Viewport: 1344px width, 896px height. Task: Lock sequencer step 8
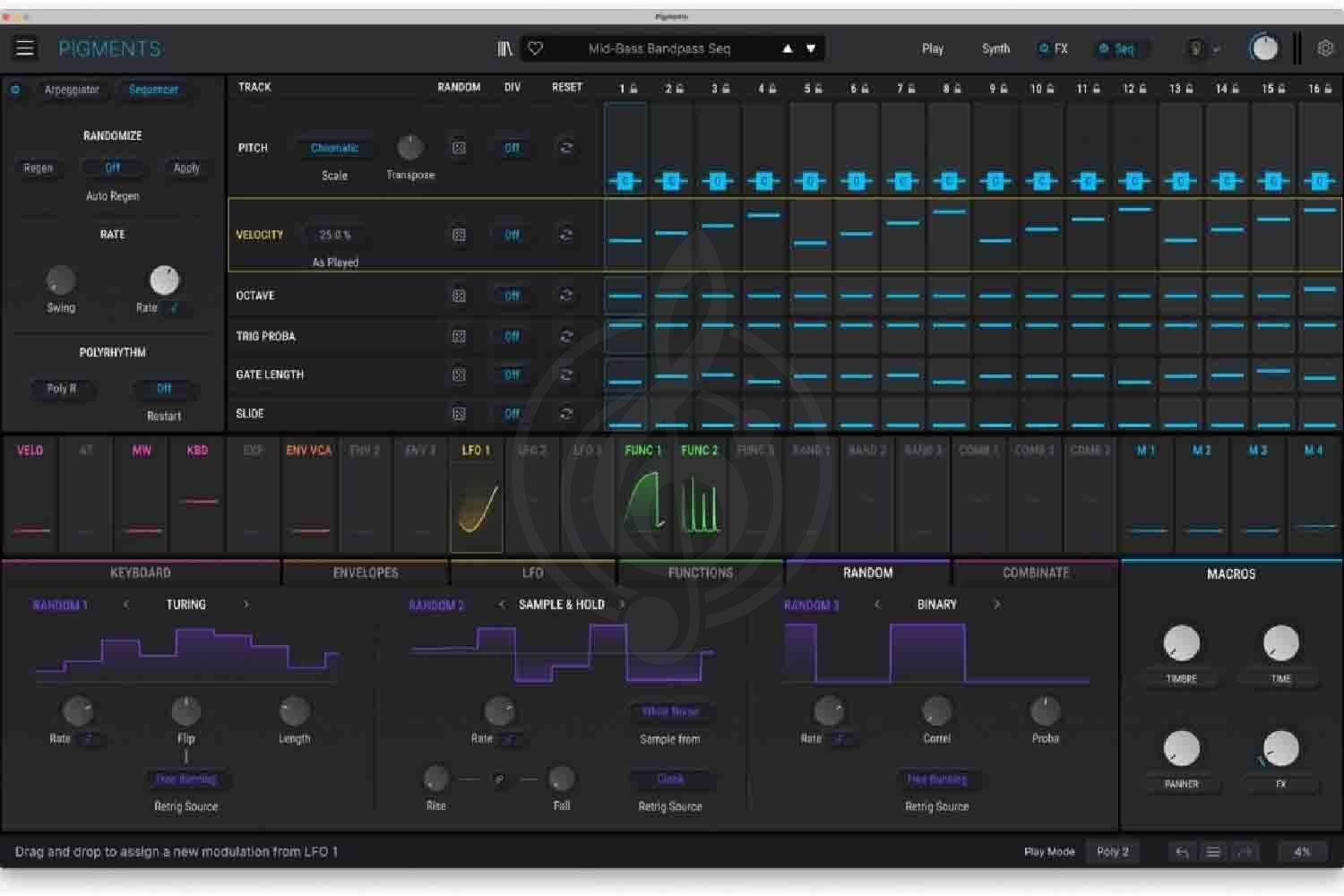[x=957, y=89]
